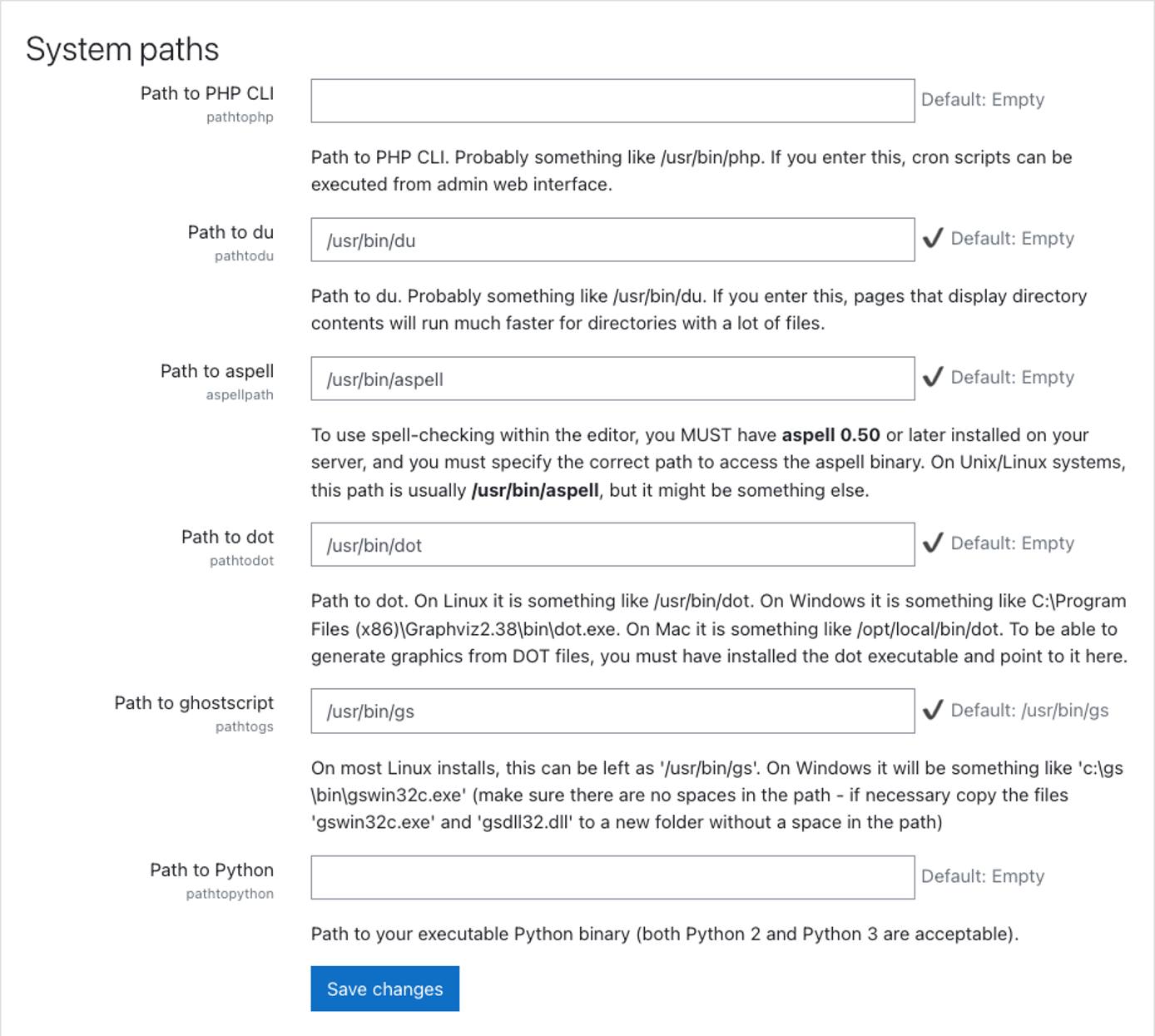Select the /usr/bin/dot path input
The image size is (1155, 1036).
click(x=612, y=544)
